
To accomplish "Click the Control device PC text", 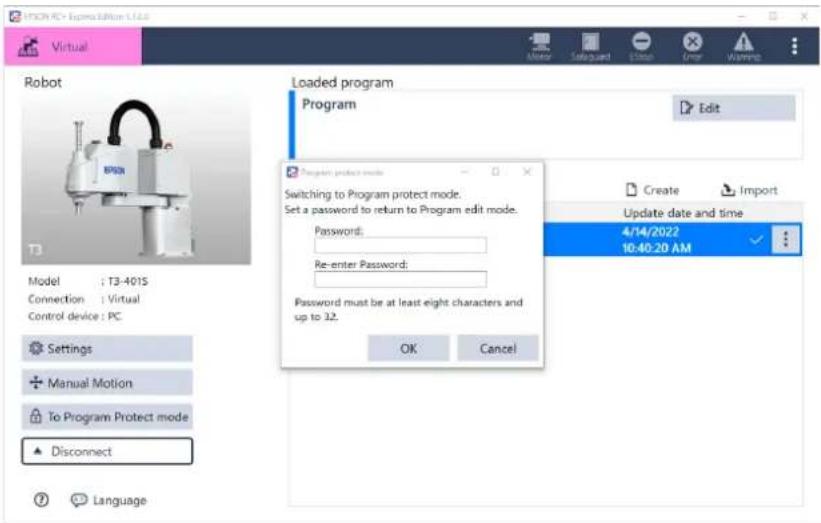I will (75, 316).
